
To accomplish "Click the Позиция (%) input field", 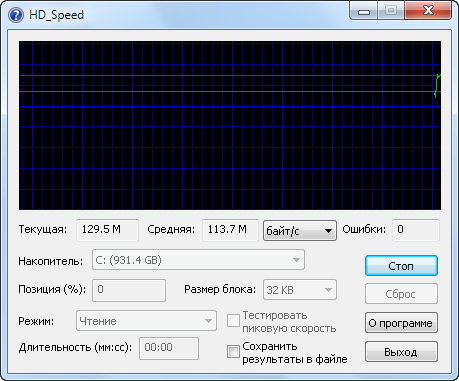I will (x=129, y=291).
